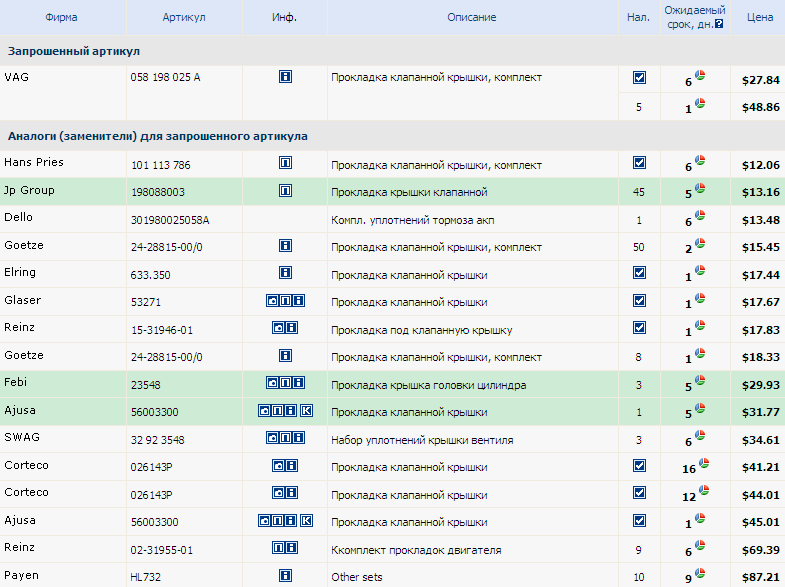
Task: Click availability checkmark for Ajusa $45.01
Action: coord(639,521)
